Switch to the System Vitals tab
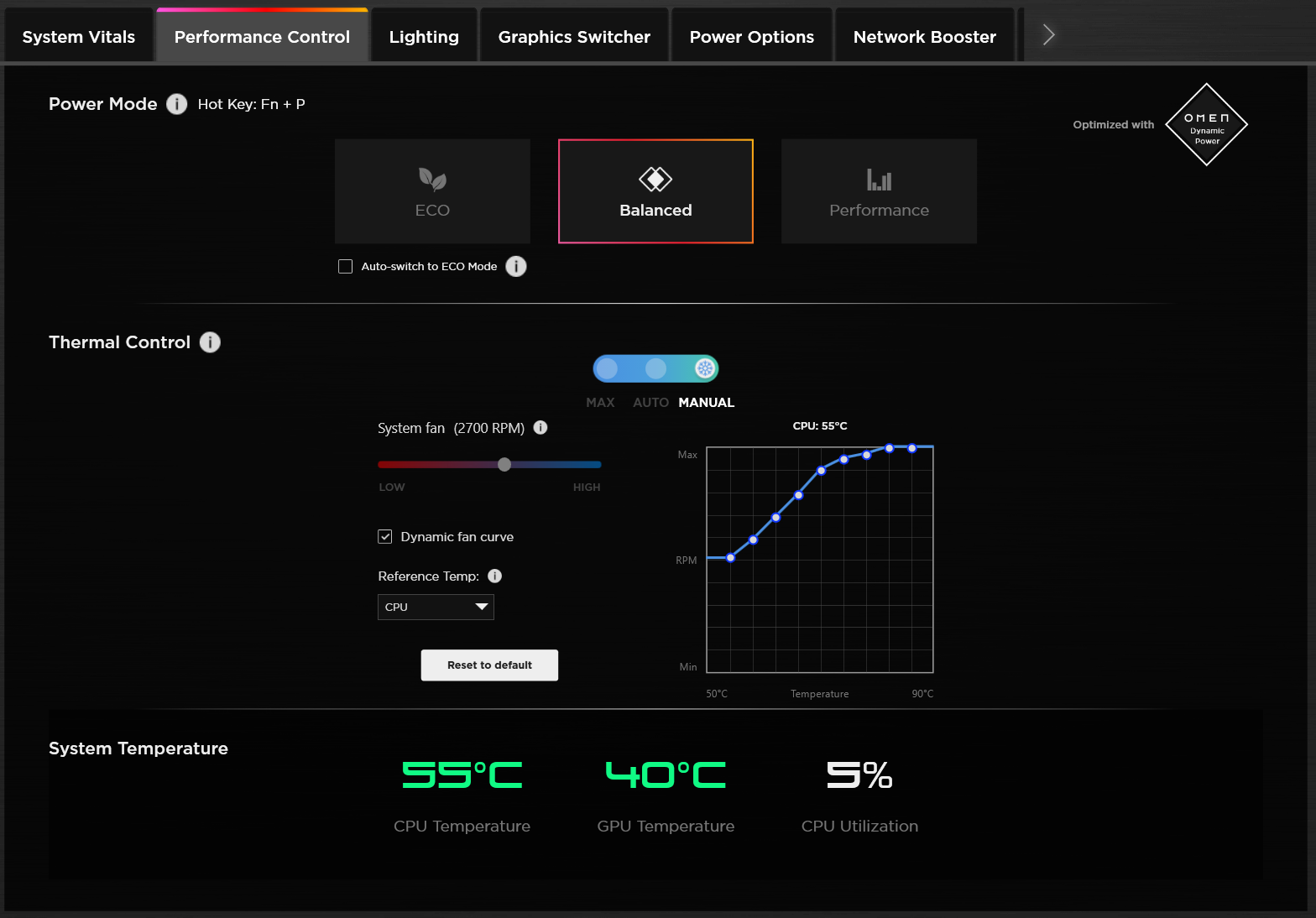This screenshot has height=918, width=1316. click(79, 37)
